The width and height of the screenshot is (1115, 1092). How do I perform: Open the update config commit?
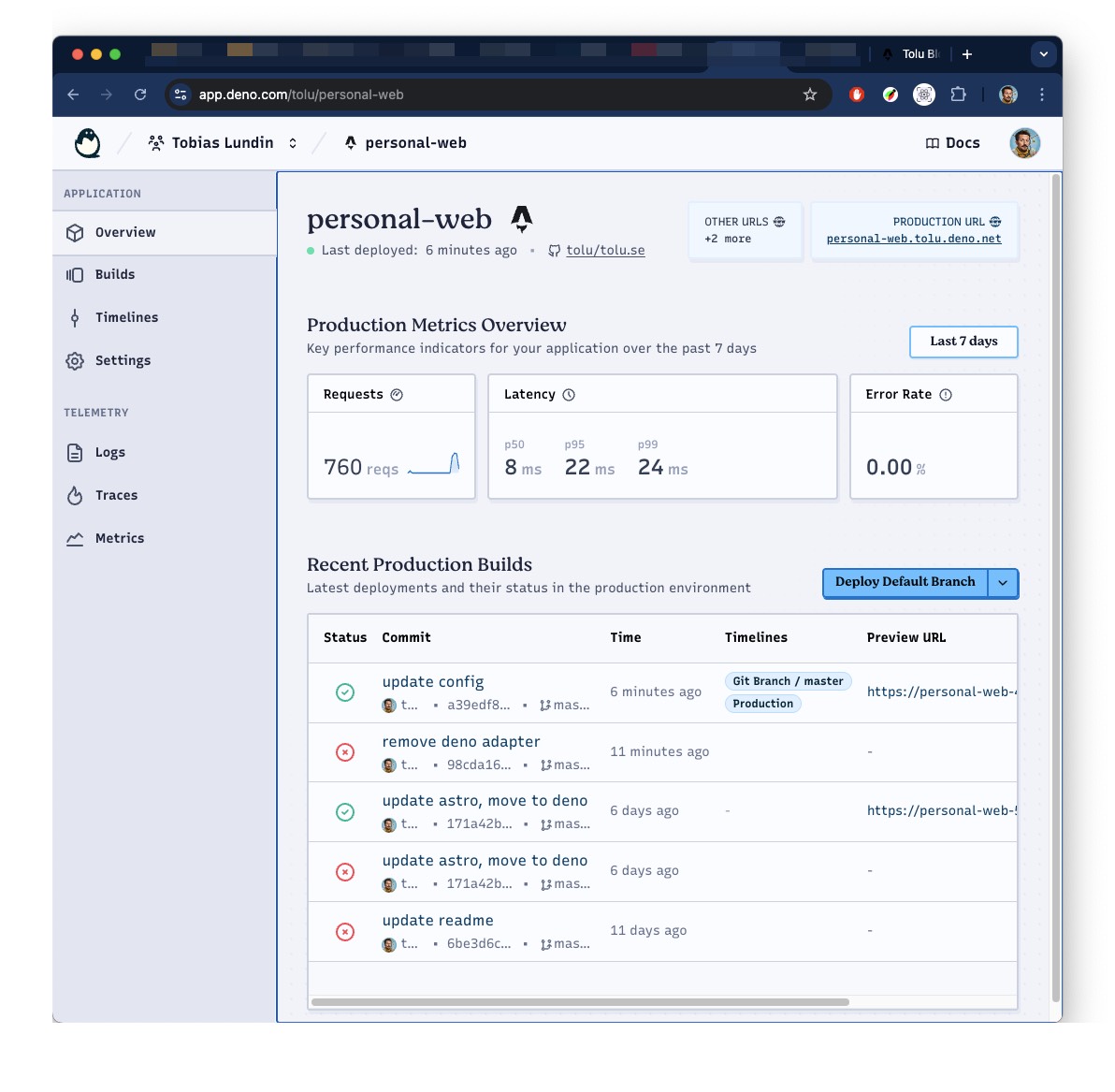point(433,681)
